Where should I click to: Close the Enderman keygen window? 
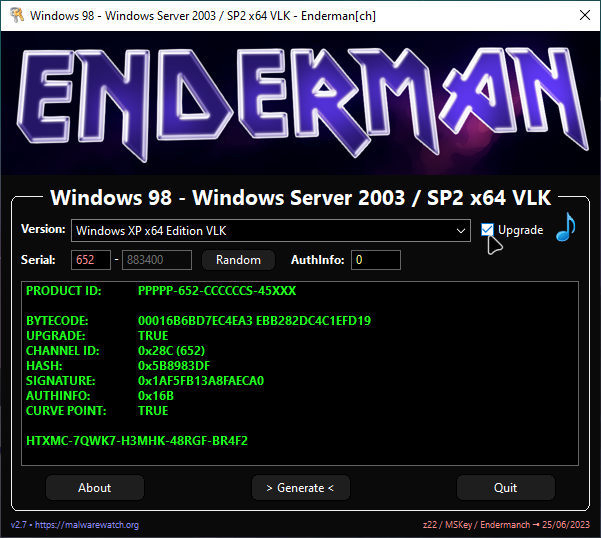[585, 15]
